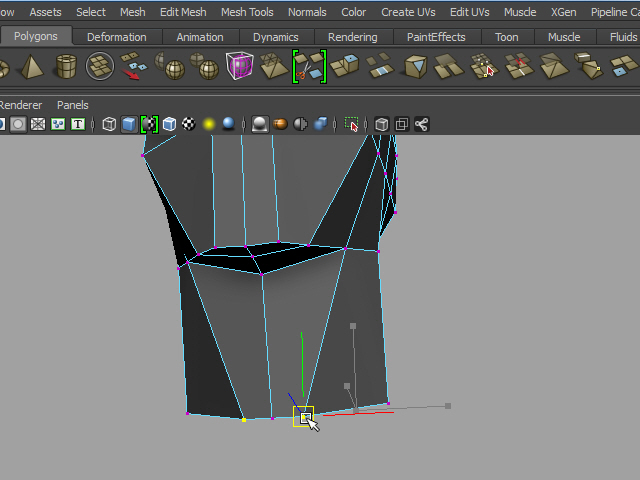The height and width of the screenshot is (480, 640).
Task: Click the pyramid primitive shelf icon
Action: (30, 68)
